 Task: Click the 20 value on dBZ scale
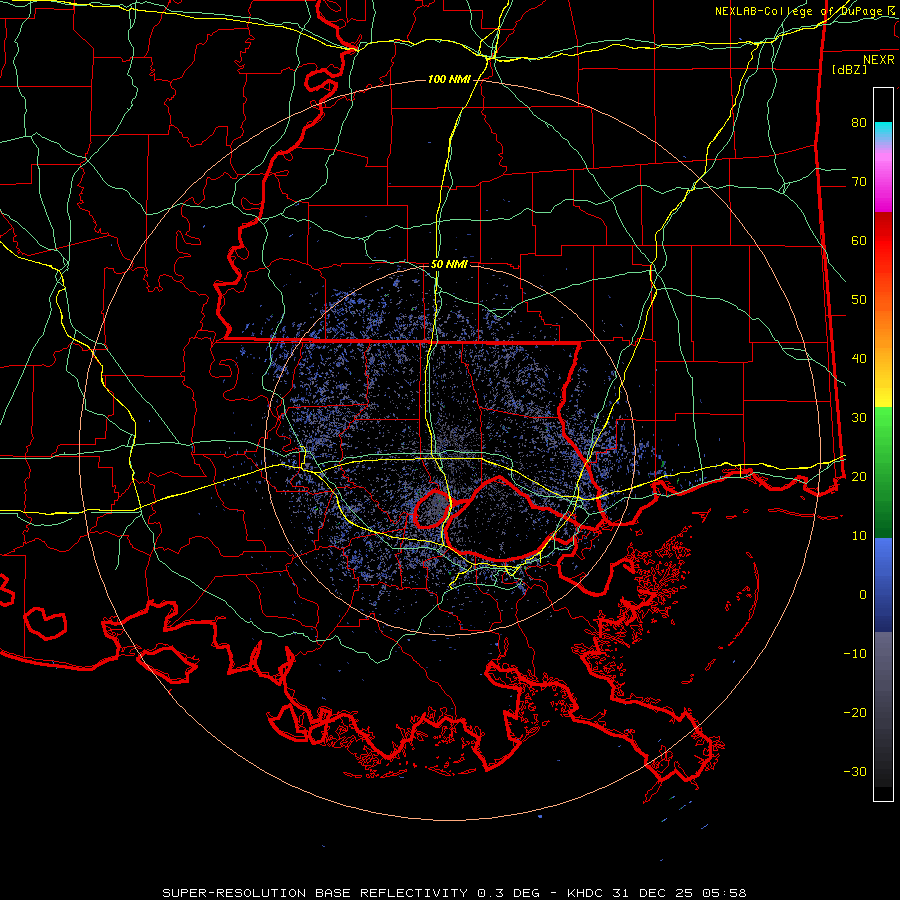point(859,476)
